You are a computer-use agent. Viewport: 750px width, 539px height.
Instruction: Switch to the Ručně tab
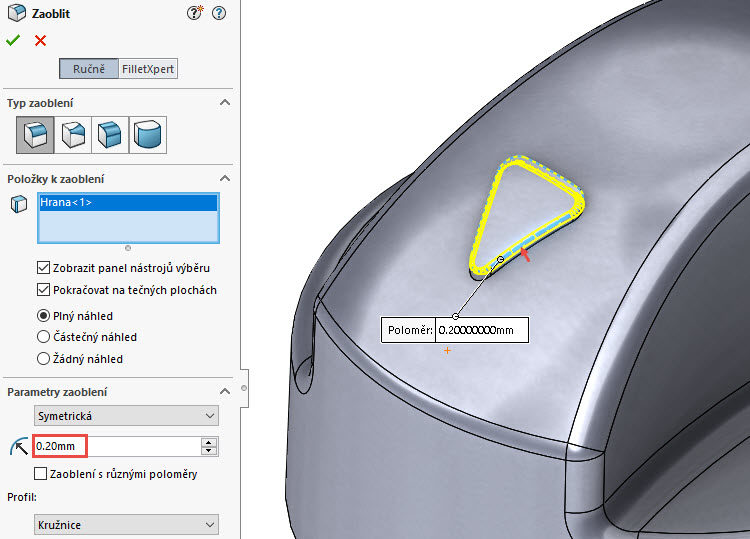tap(89, 69)
